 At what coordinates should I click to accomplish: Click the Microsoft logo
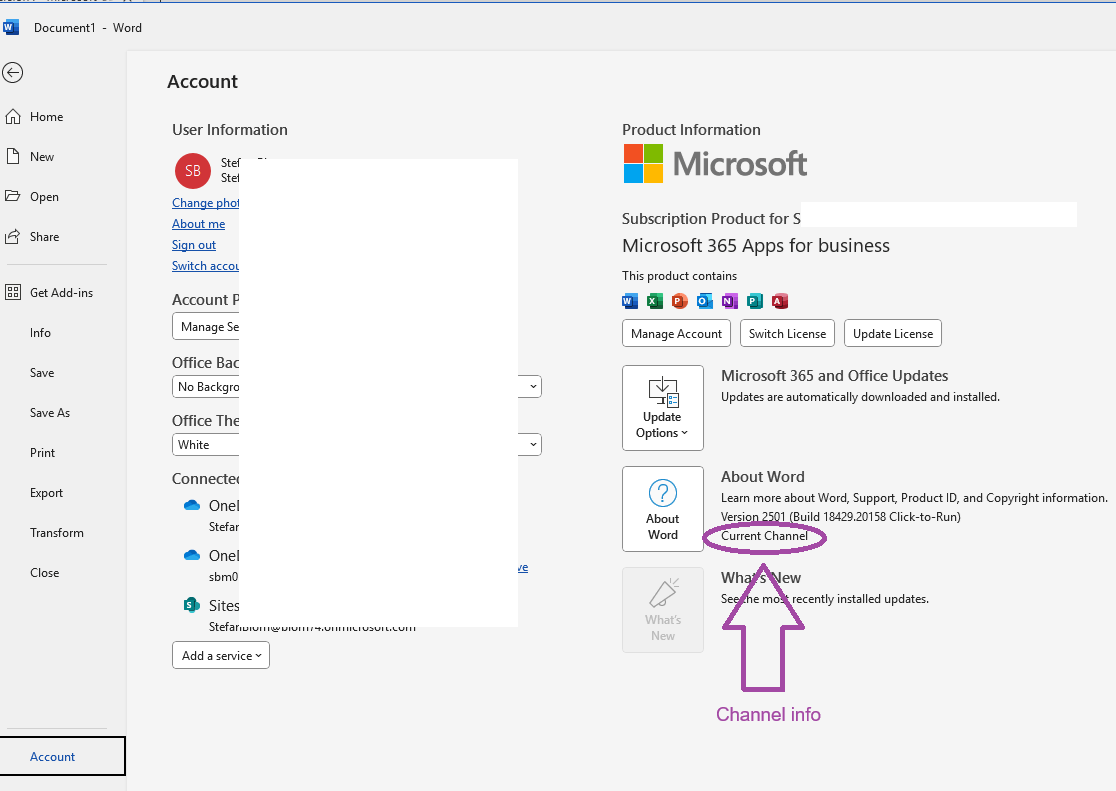pos(715,164)
